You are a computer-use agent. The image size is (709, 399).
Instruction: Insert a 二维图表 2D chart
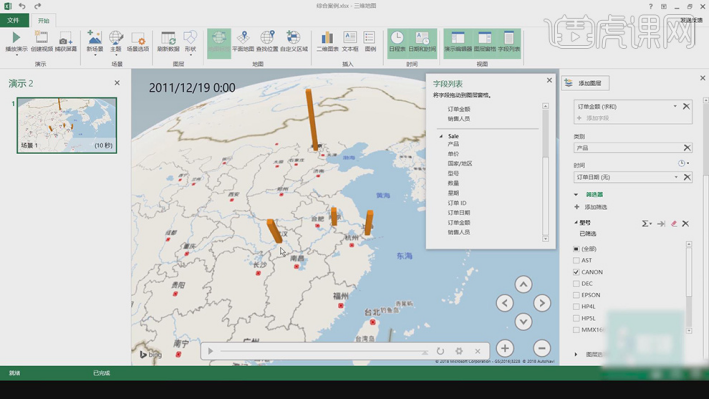[x=327, y=38]
